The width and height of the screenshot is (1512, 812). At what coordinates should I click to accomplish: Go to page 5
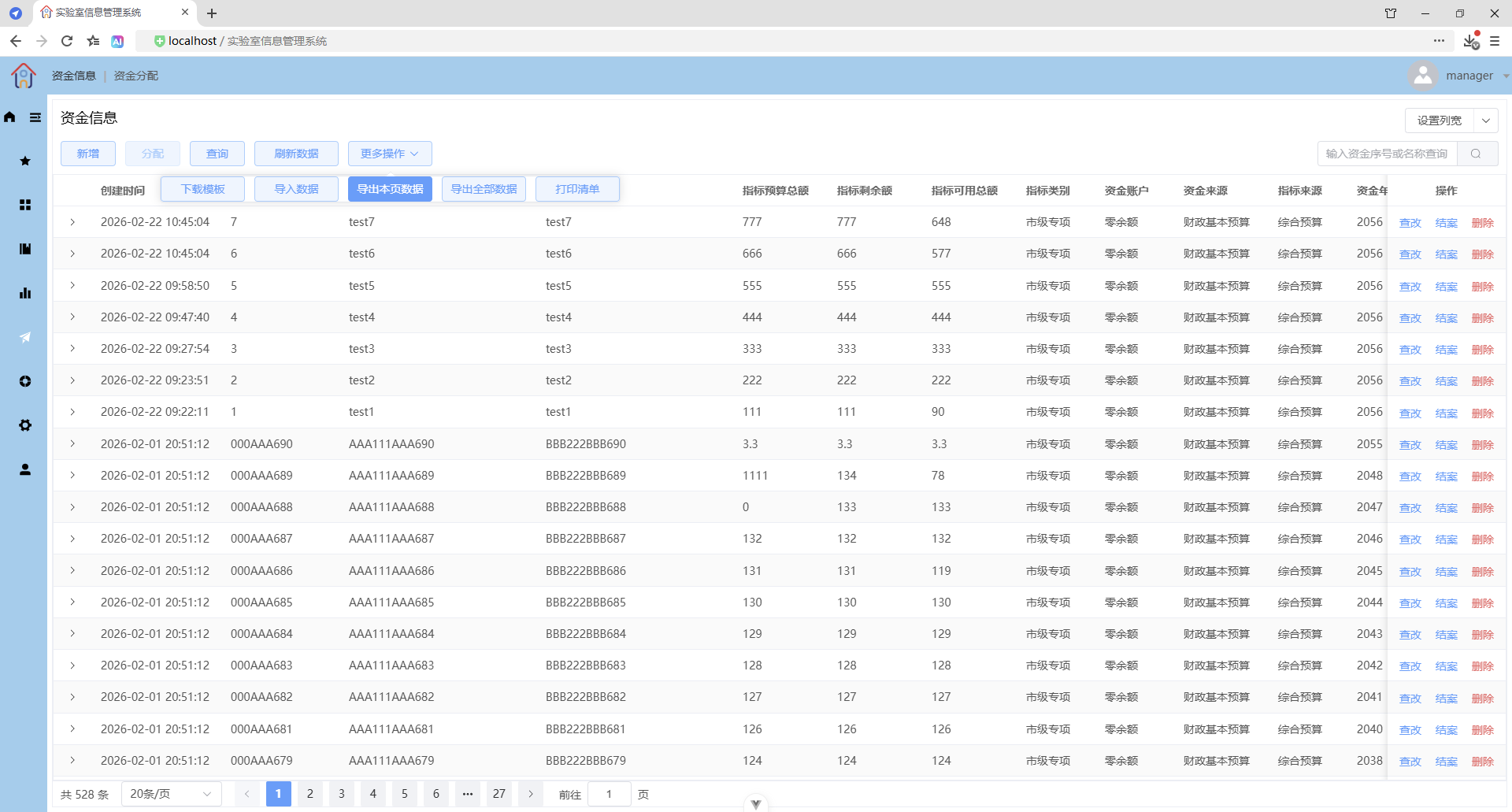[x=405, y=794]
